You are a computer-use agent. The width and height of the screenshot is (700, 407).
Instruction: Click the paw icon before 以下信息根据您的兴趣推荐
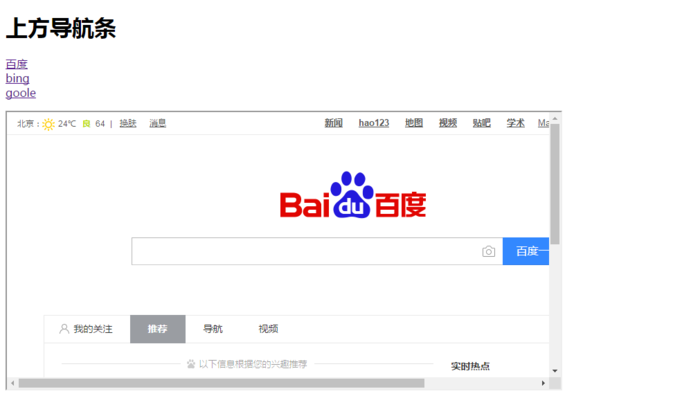tap(191, 364)
